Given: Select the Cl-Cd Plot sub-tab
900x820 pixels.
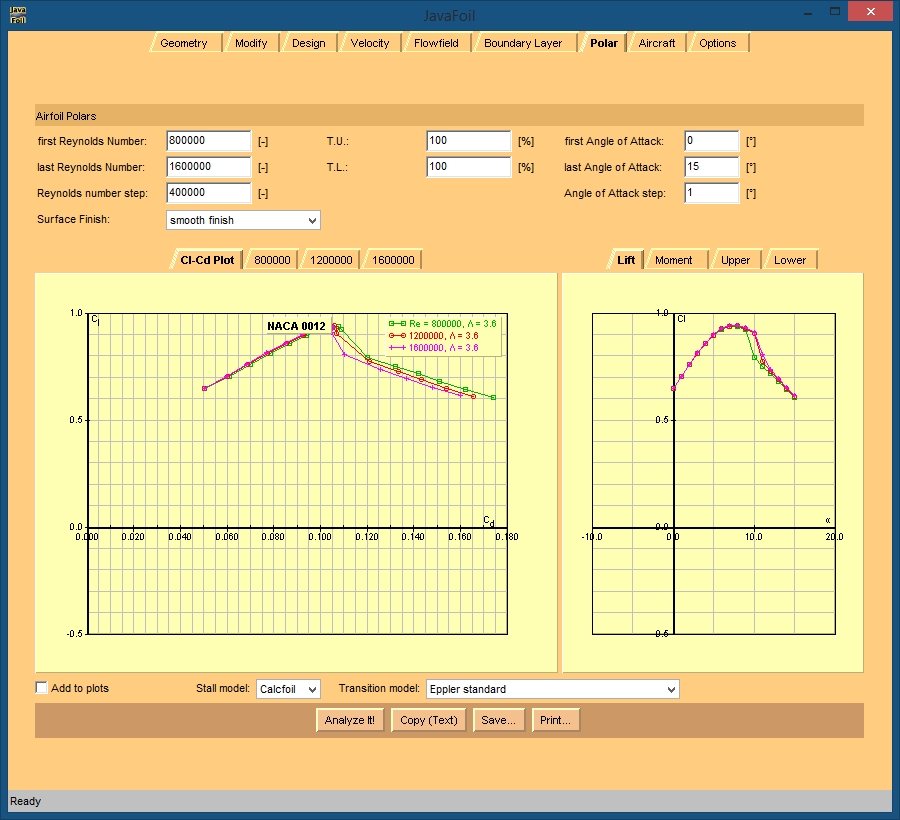Looking at the screenshot, I should [x=207, y=260].
